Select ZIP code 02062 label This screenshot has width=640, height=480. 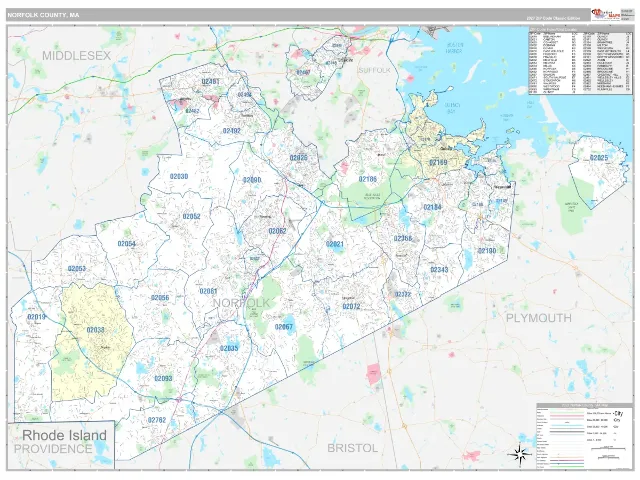tap(277, 231)
